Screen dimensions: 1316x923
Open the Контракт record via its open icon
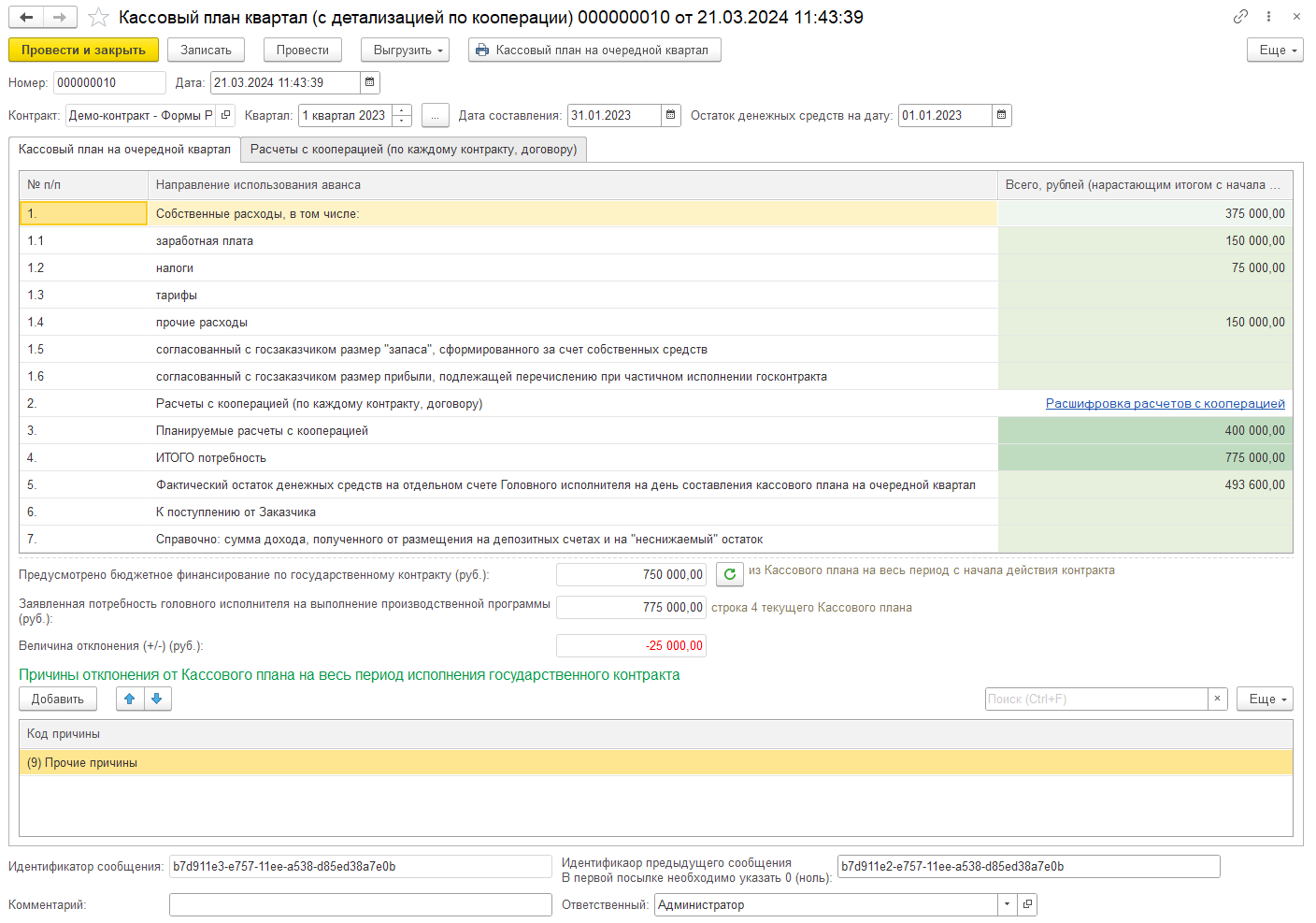[225, 115]
